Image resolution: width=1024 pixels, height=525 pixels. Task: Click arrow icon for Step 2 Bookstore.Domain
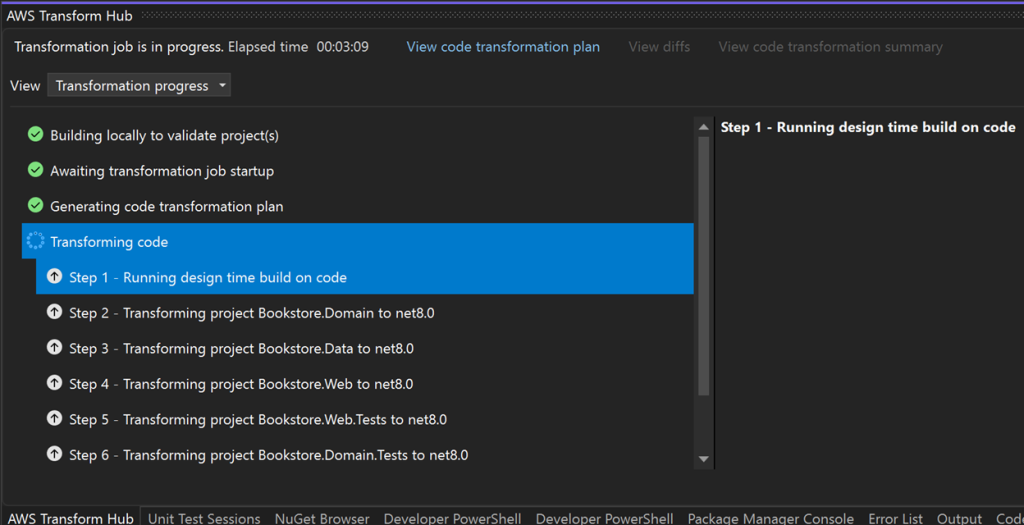(54, 312)
